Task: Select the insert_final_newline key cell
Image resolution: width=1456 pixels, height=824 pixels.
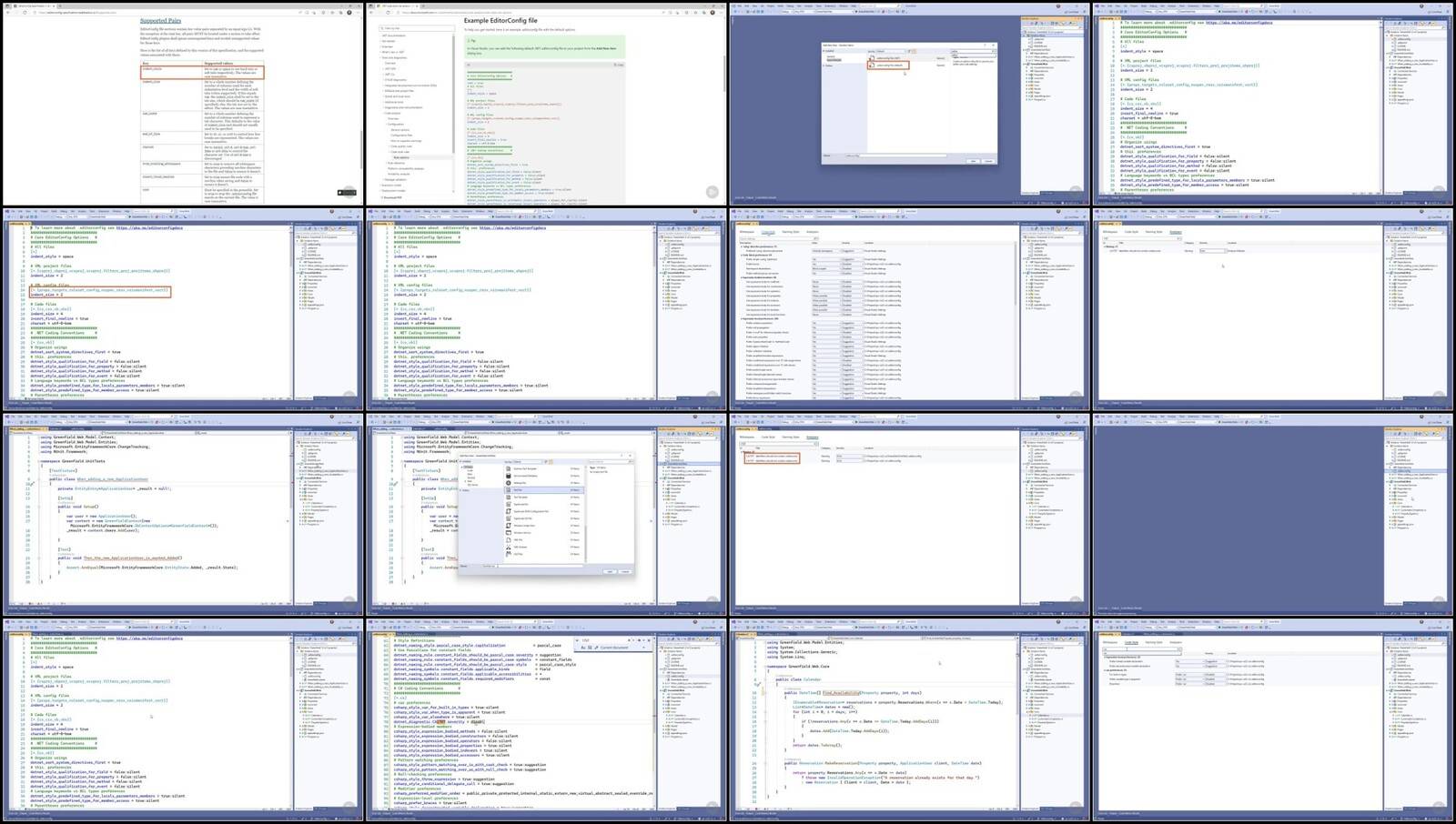Action: coord(172,181)
